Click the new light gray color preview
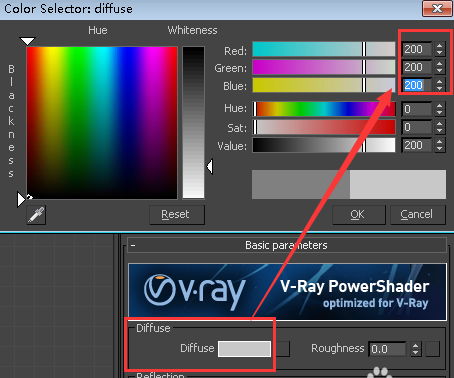This screenshot has width=454, height=378. point(398,184)
